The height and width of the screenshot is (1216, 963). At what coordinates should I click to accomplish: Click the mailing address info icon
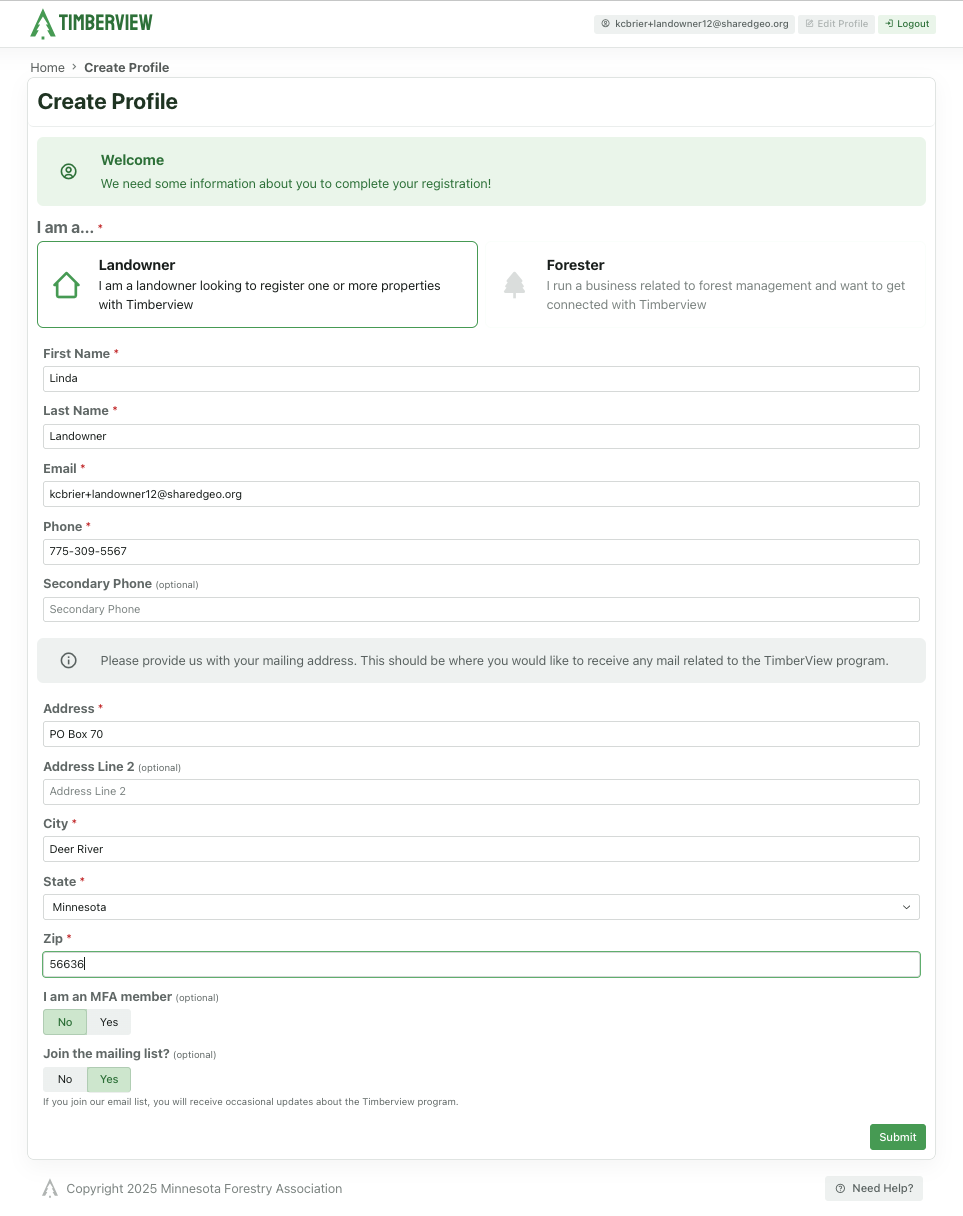[x=69, y=660]
